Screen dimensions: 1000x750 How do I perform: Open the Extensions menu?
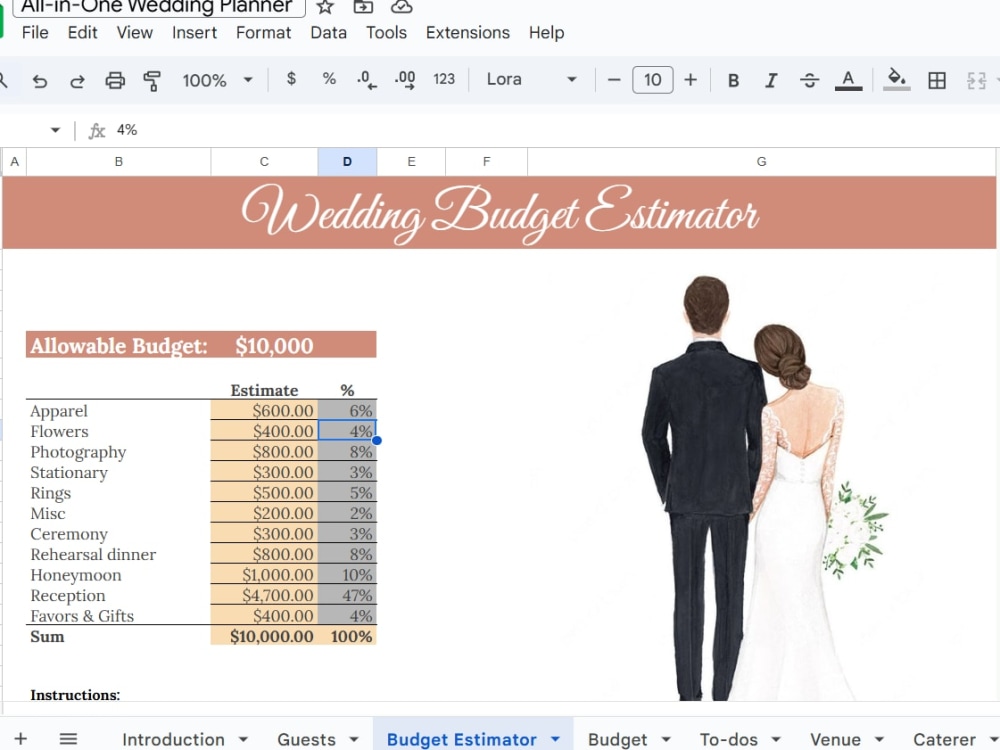468,33
